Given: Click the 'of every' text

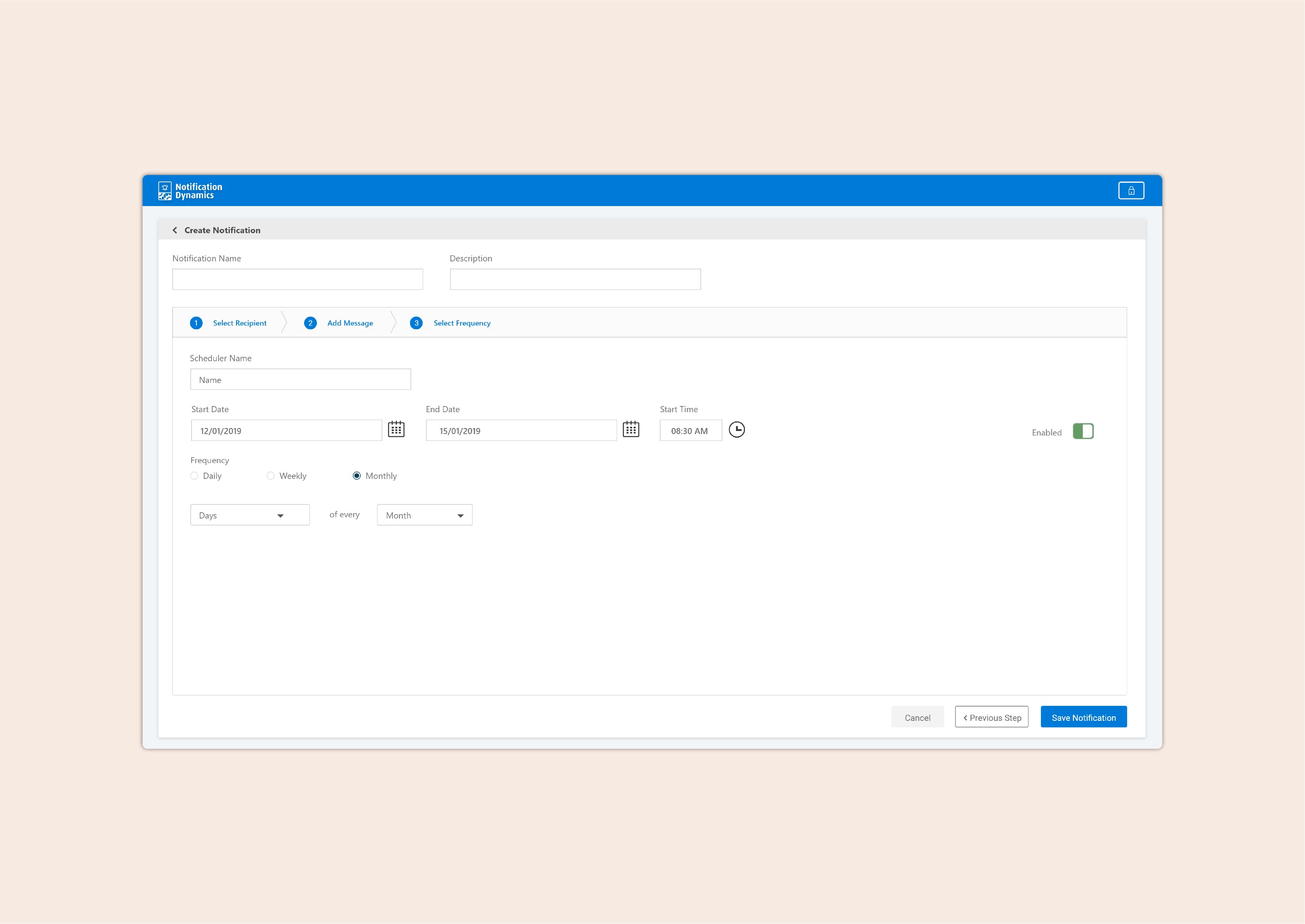Looking at the screenshot, I should point(344,514).
